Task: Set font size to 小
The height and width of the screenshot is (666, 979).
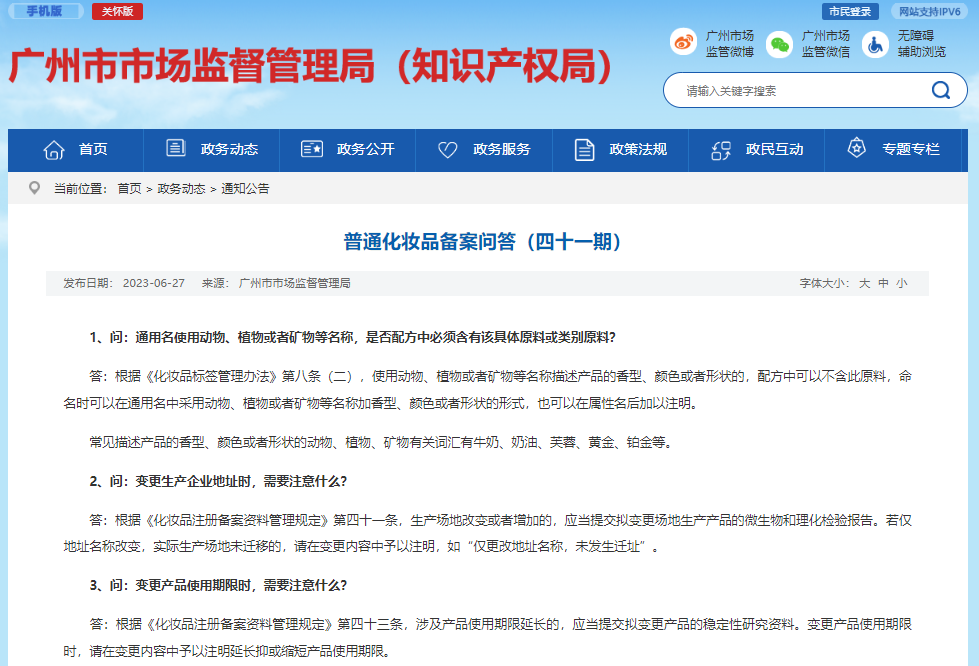Action: (x=901, y=283)
